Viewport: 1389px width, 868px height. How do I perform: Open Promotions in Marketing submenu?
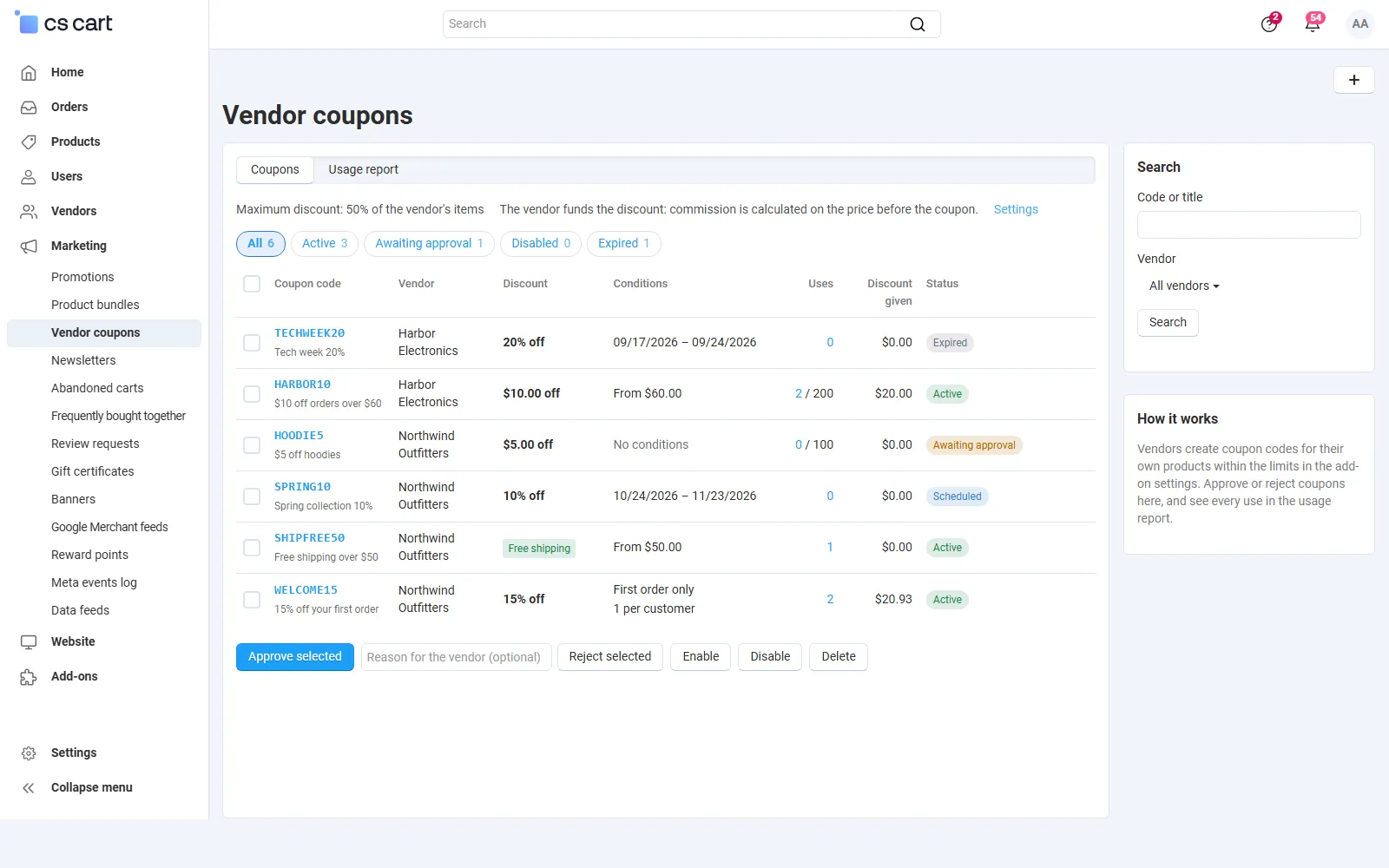[x=82, y=277]
